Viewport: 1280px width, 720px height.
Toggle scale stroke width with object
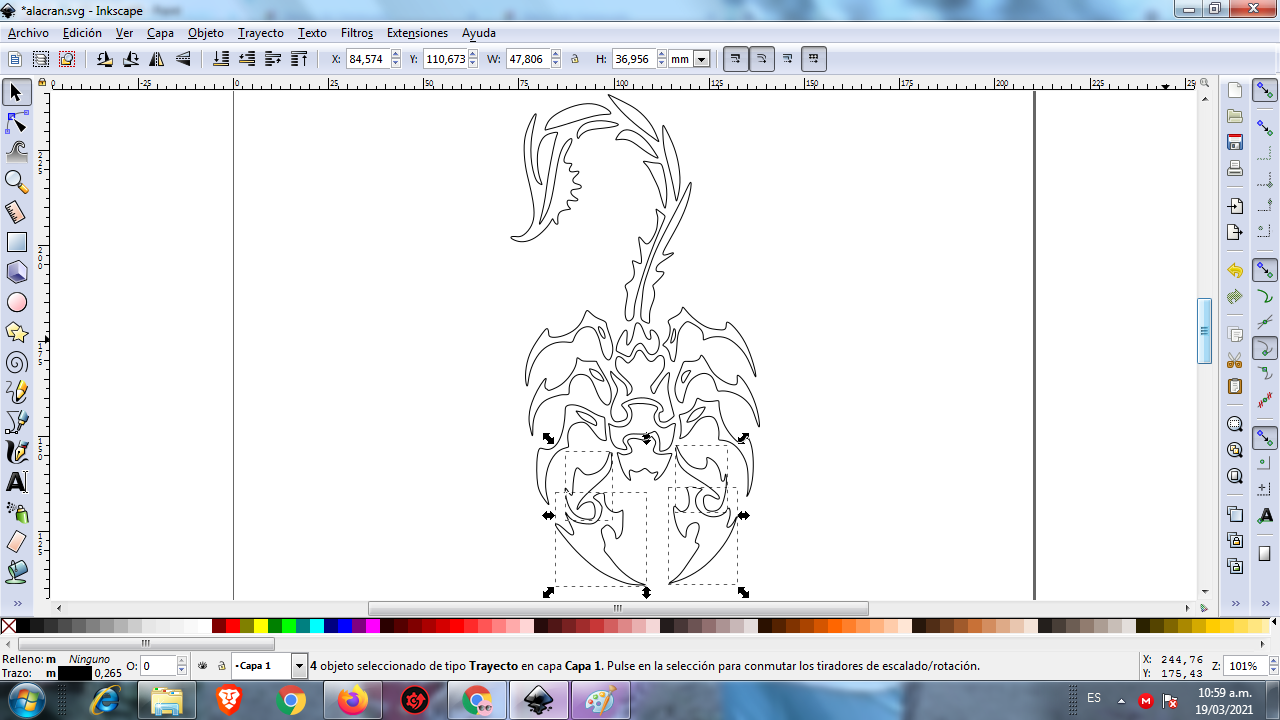click(736, 59)
